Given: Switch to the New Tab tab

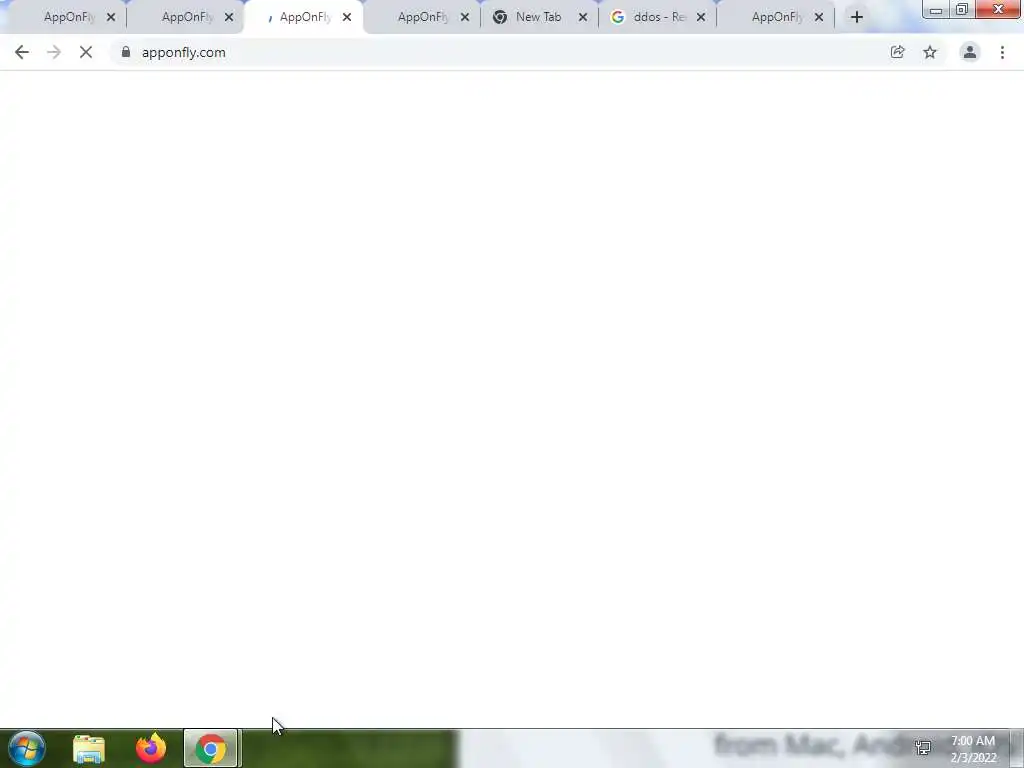Looking at the screenshot, I should 538,17.
